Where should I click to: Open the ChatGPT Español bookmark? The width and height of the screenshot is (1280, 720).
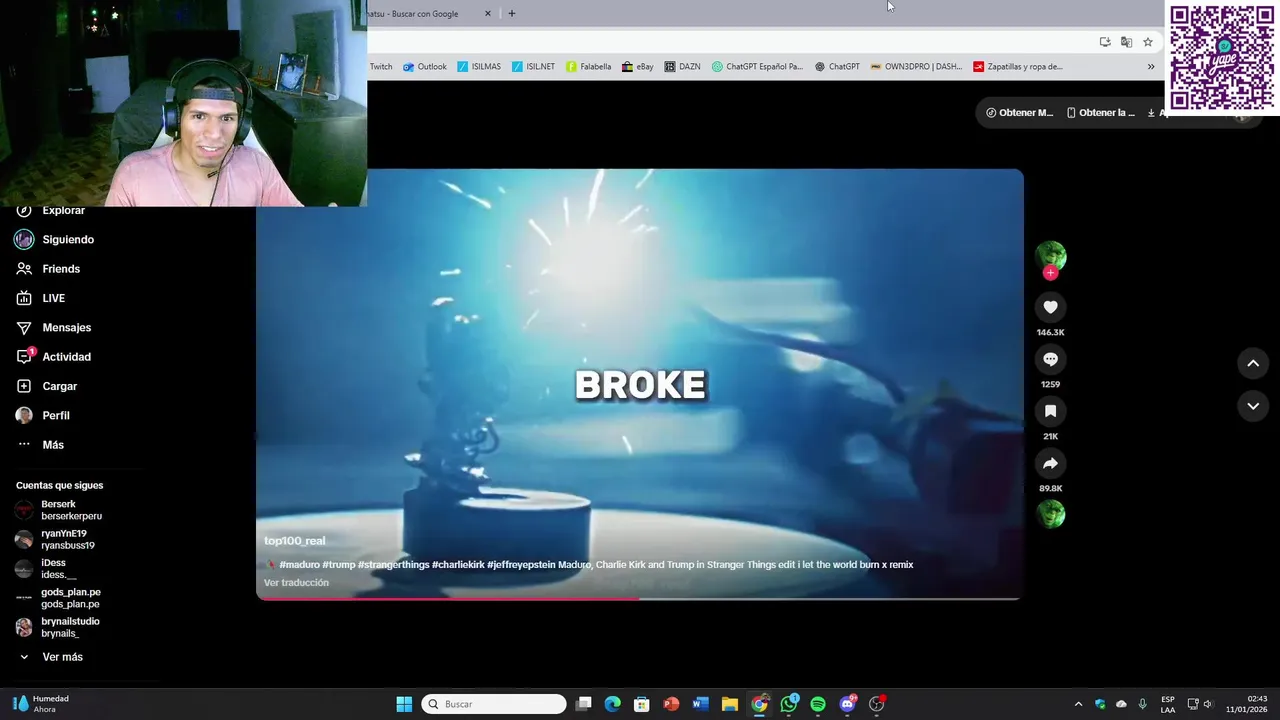point(757,67)
